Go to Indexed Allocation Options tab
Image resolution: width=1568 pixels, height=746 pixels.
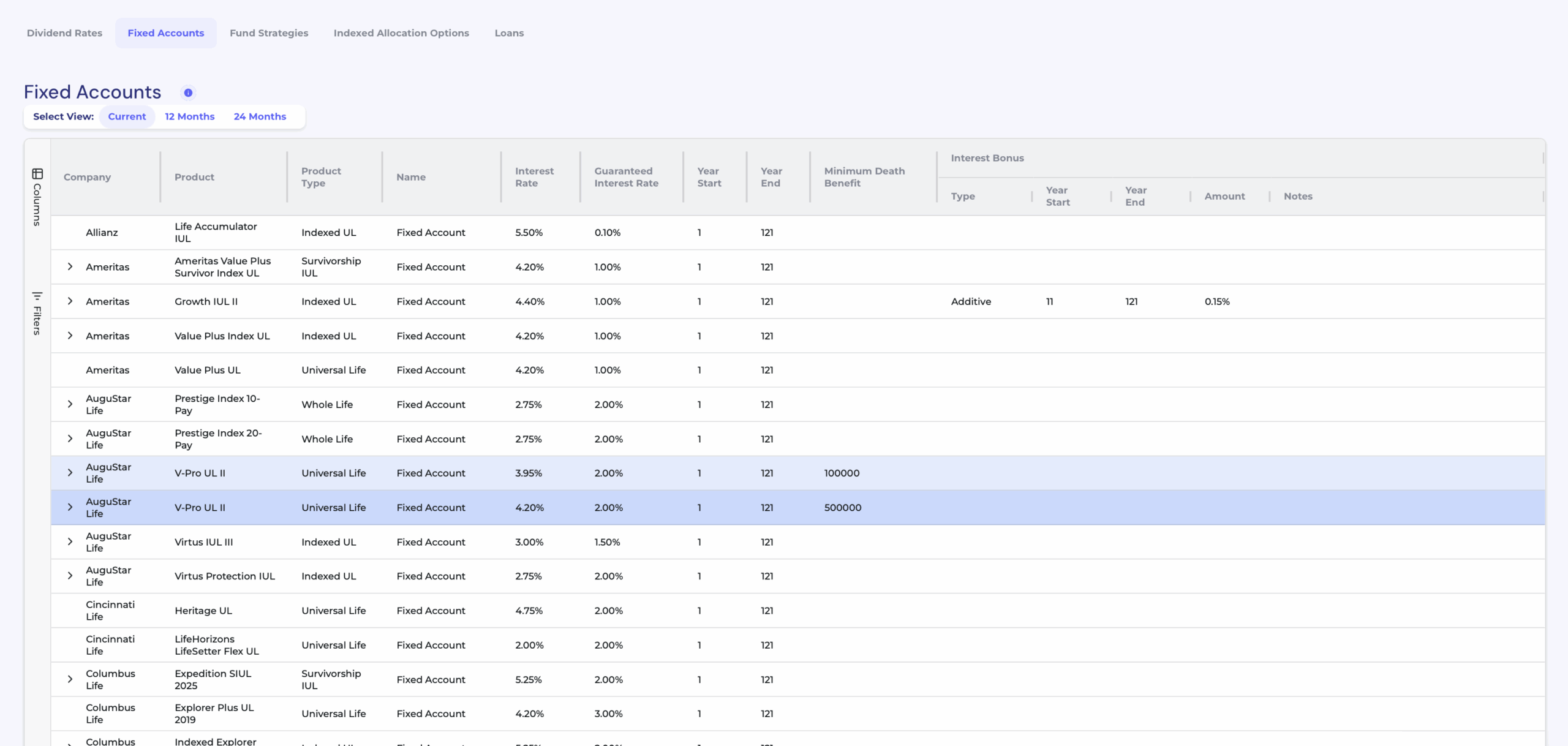[x=401, y=33]
